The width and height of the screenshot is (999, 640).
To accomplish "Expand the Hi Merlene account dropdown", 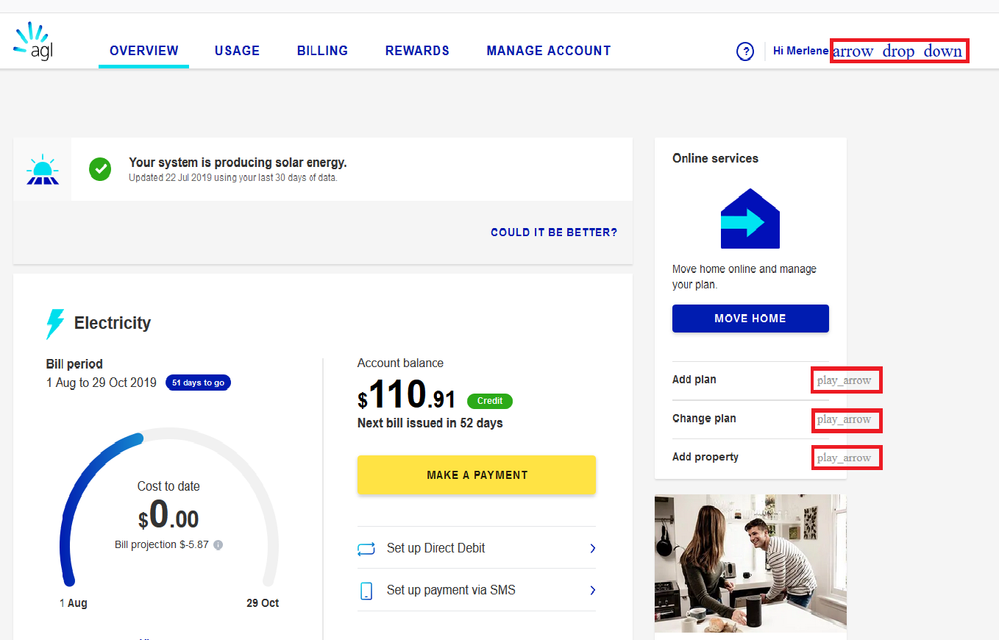I will tap(898, 51).
